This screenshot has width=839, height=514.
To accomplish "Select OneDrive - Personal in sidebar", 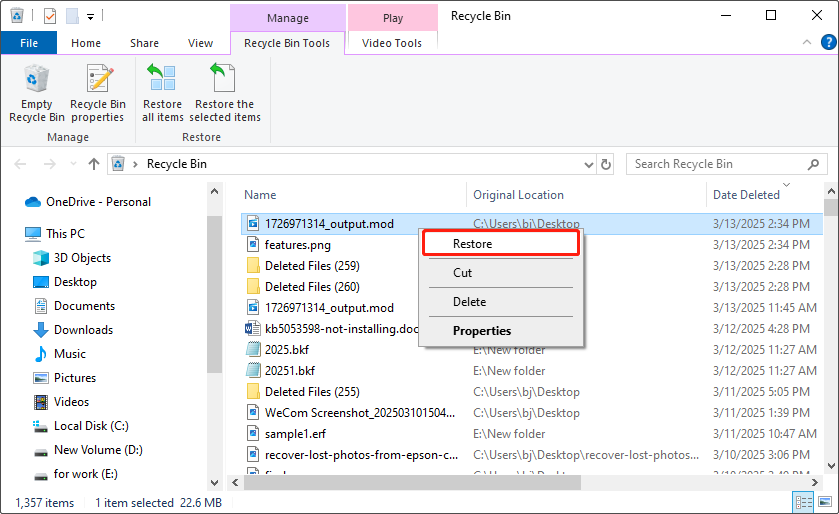I will click(98, 202).
